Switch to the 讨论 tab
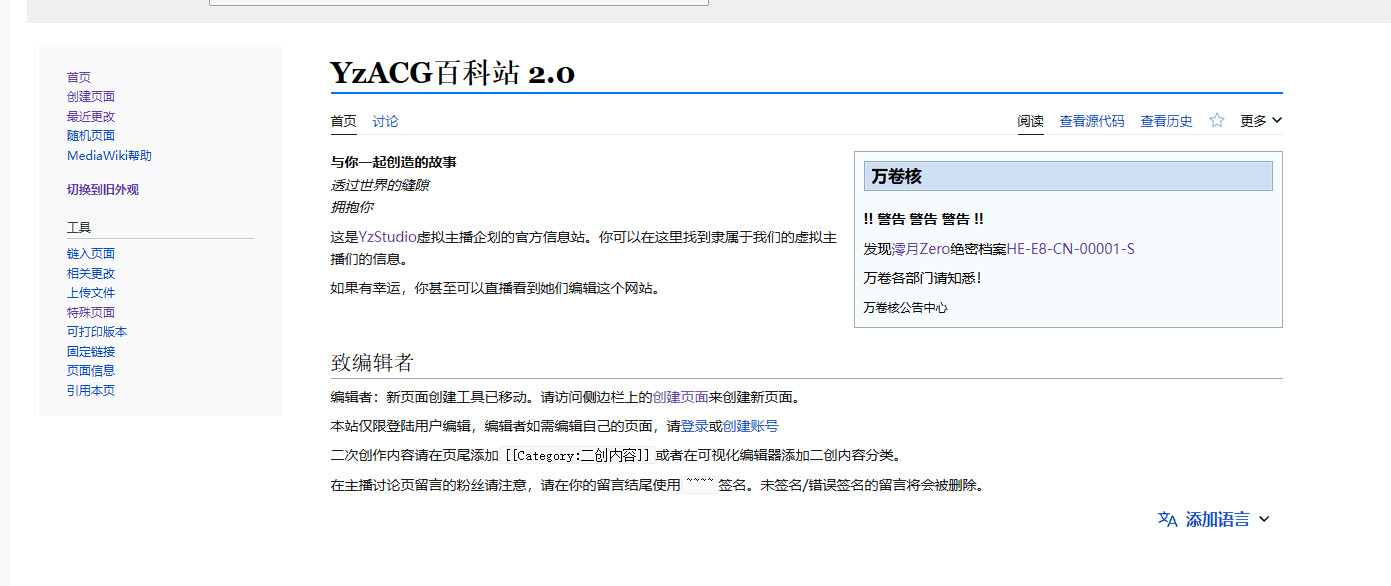 click(385, 121)
